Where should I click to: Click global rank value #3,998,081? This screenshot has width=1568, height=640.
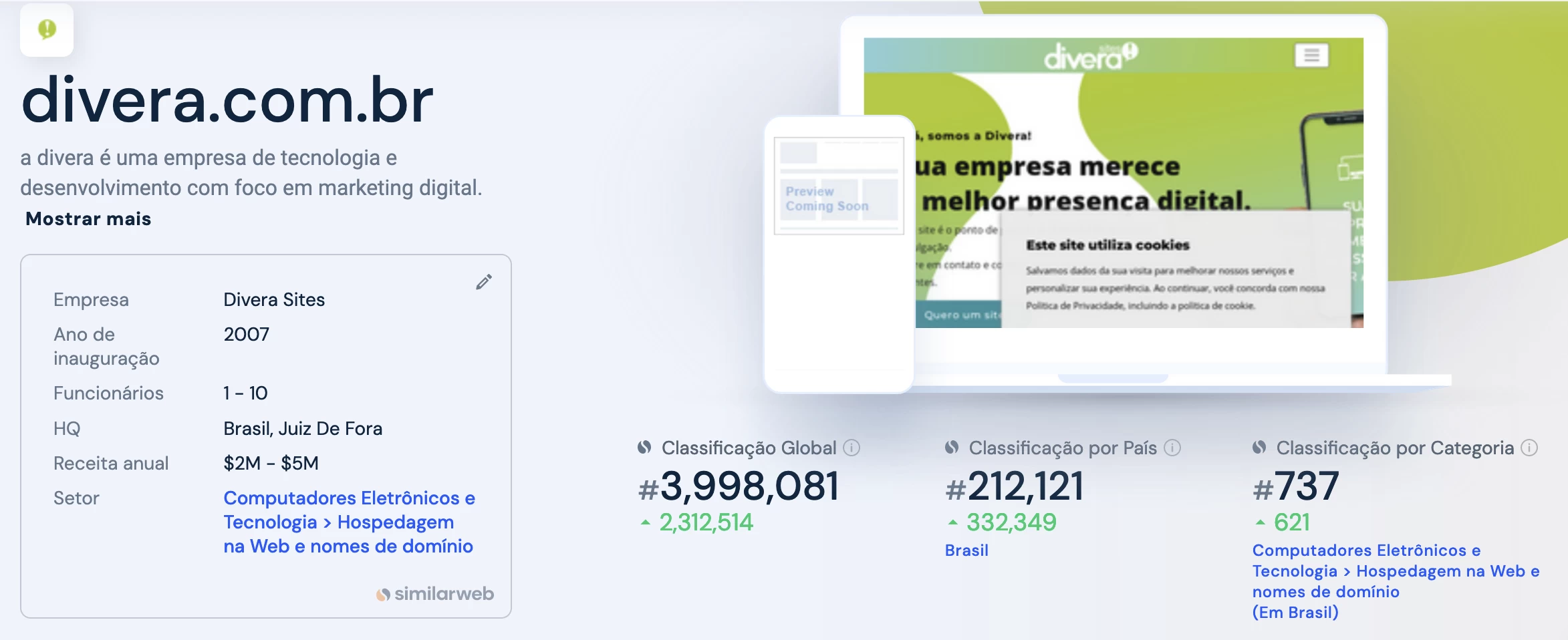point(739,486)
